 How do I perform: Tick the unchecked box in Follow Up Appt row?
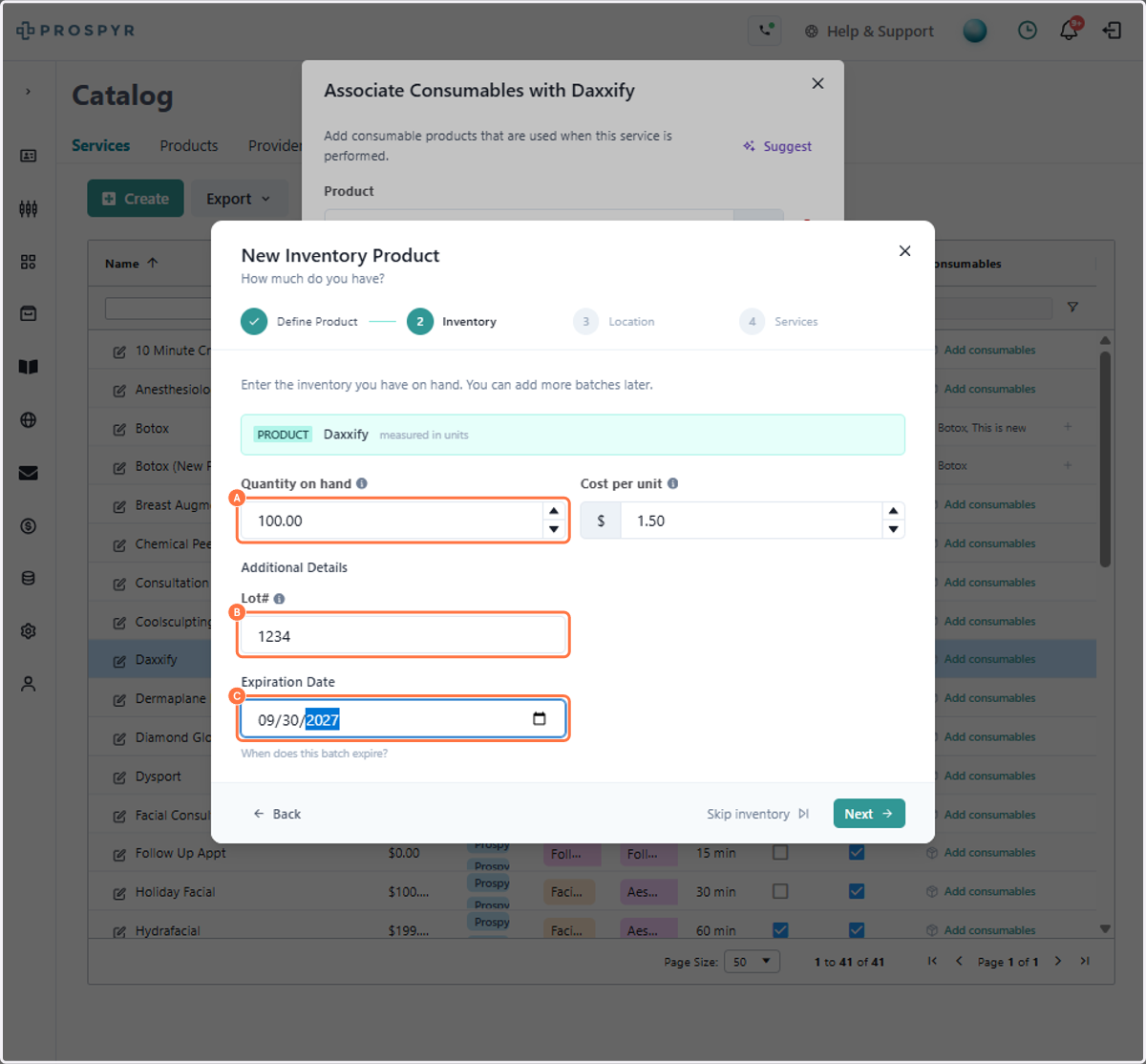click(x=780, y=852)
